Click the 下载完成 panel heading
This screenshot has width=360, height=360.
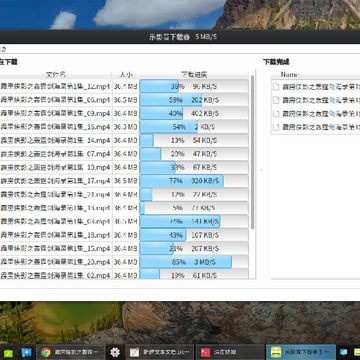(x=276, y=62)
